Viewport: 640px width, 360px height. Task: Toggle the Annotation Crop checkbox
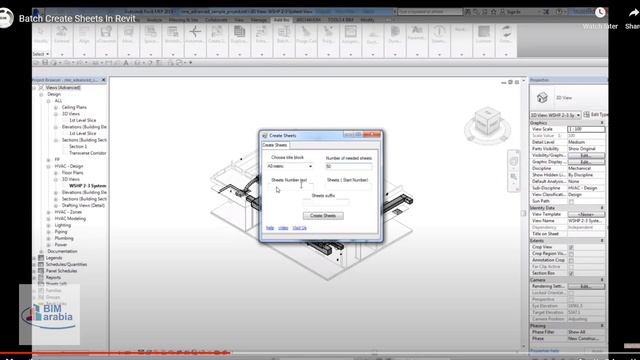571,260
